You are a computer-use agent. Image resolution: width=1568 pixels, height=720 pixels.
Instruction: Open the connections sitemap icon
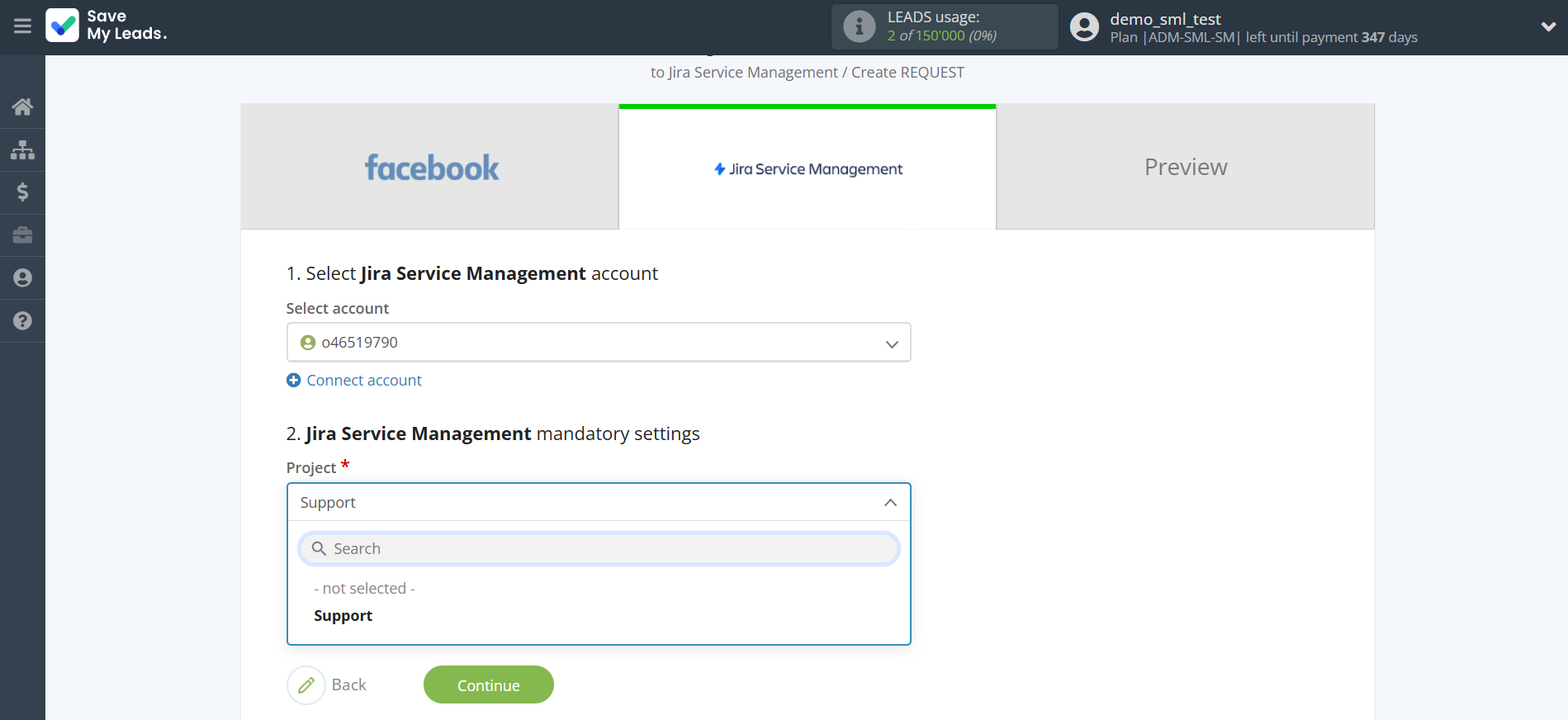[22, 149]
